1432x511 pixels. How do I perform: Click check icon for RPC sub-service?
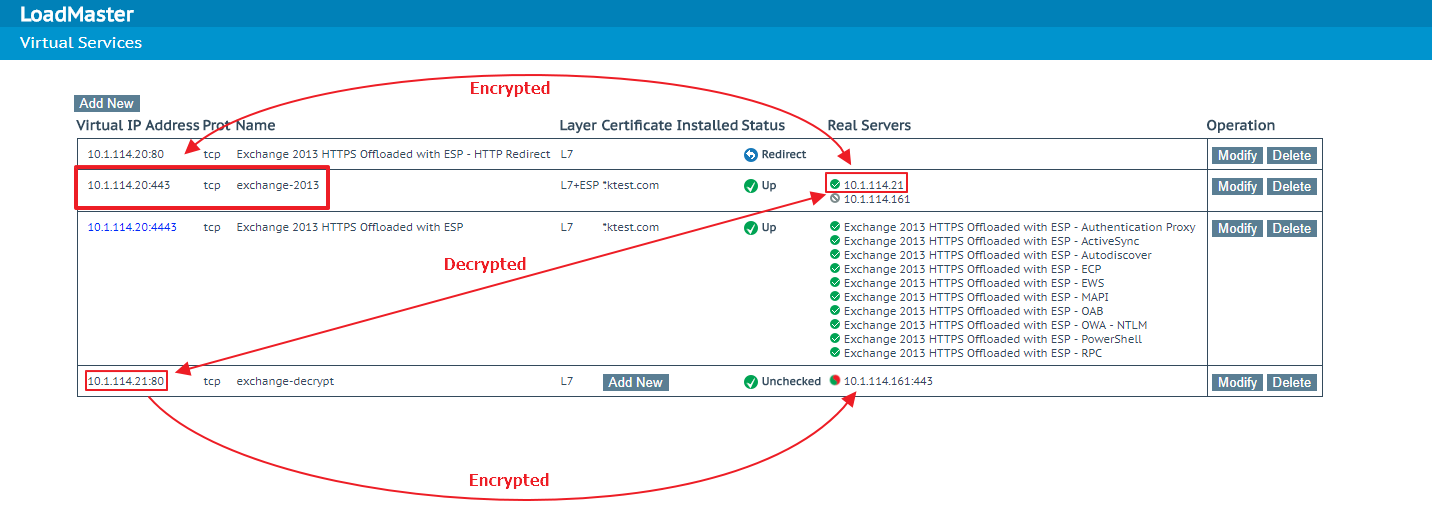pos(835,353)
